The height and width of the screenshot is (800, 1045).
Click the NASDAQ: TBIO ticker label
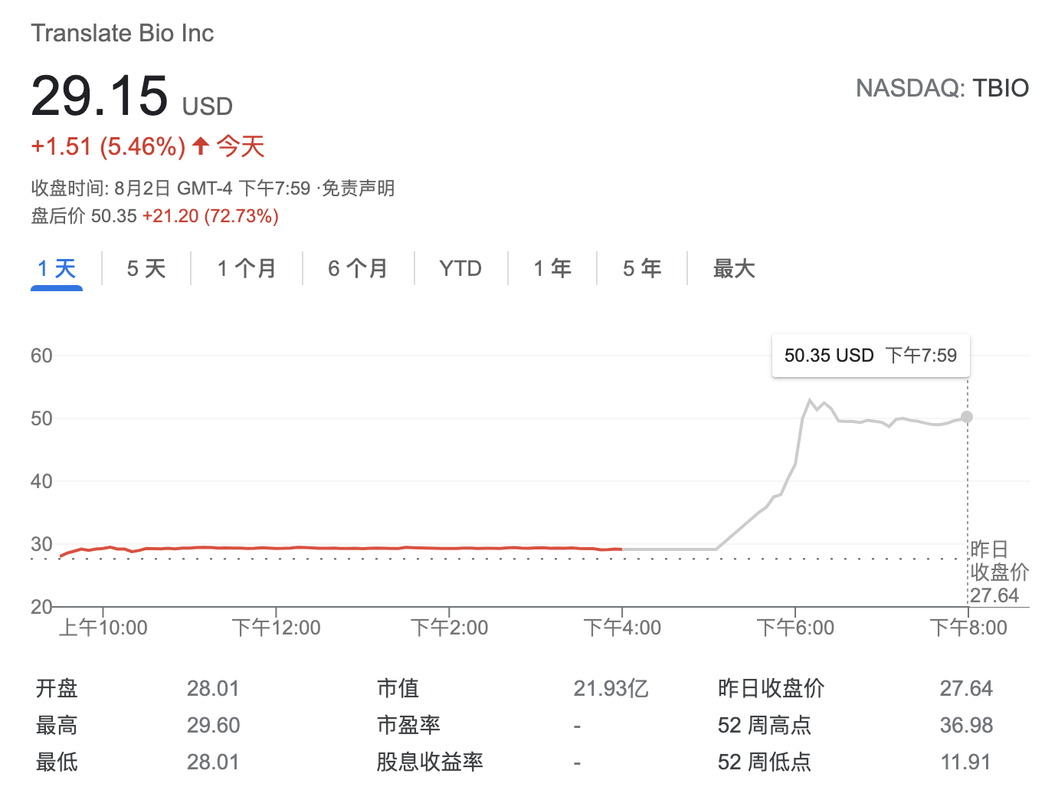coord(942,88)
